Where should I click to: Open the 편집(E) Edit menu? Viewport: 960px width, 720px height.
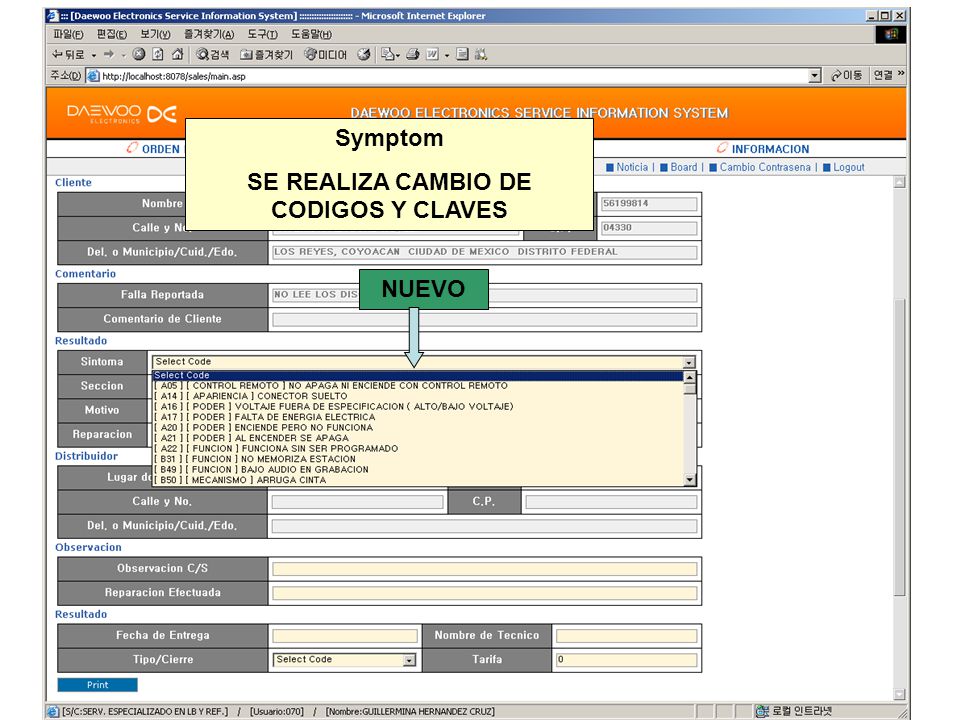pyautogui.click(x=111, y=34)
